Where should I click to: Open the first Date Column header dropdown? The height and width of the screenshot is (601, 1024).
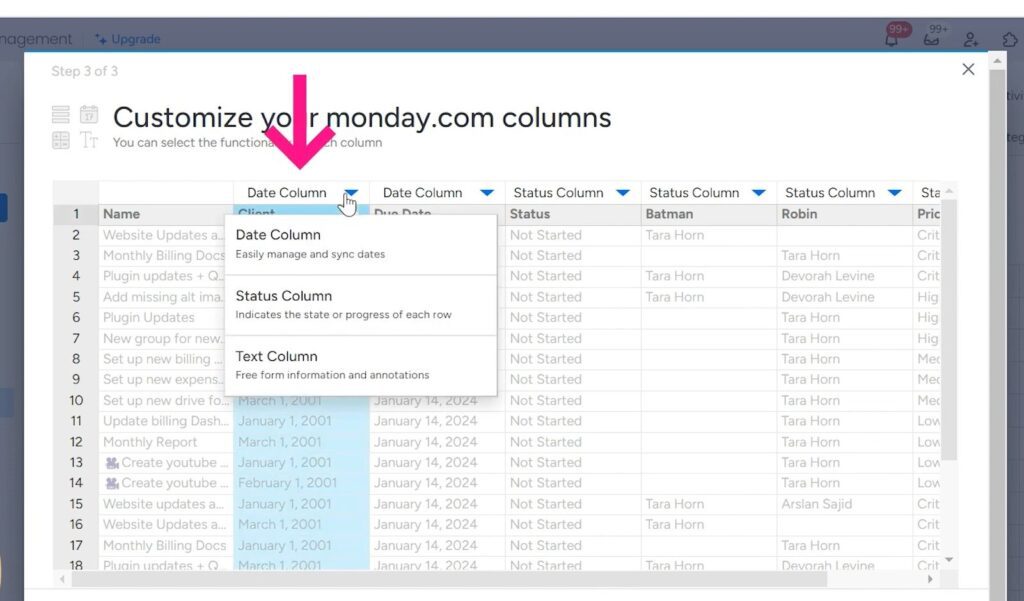click(350, 192)
